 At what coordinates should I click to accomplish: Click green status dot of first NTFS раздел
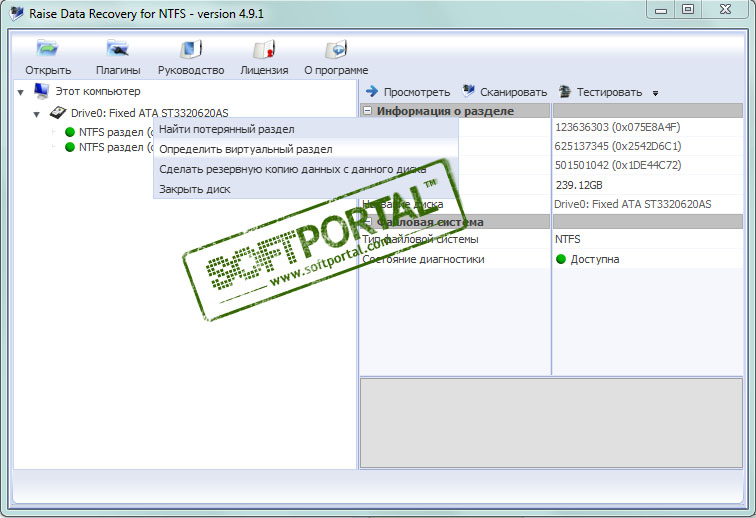coord(70,132)
